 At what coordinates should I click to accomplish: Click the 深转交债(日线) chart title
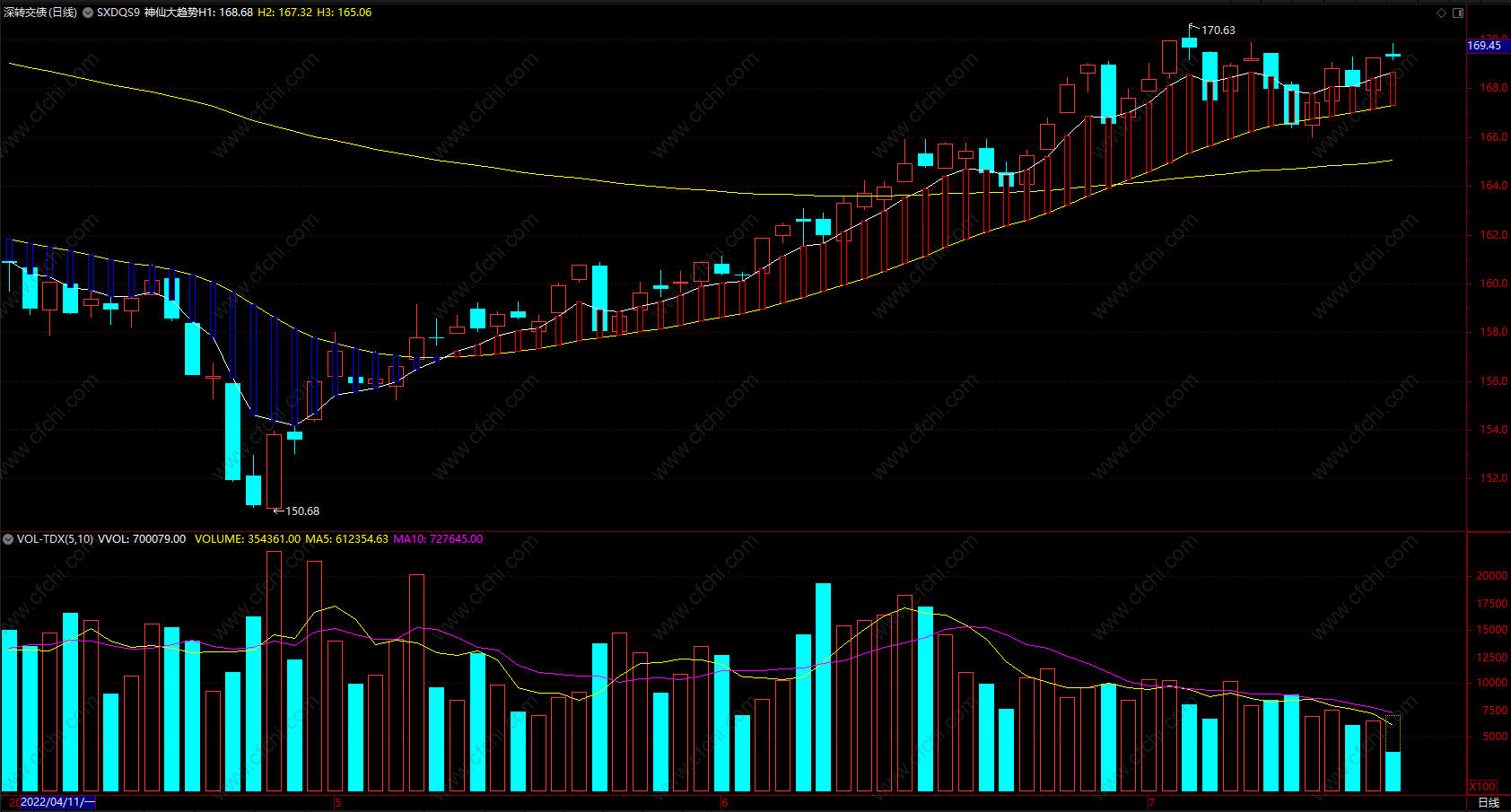(40, 13)
